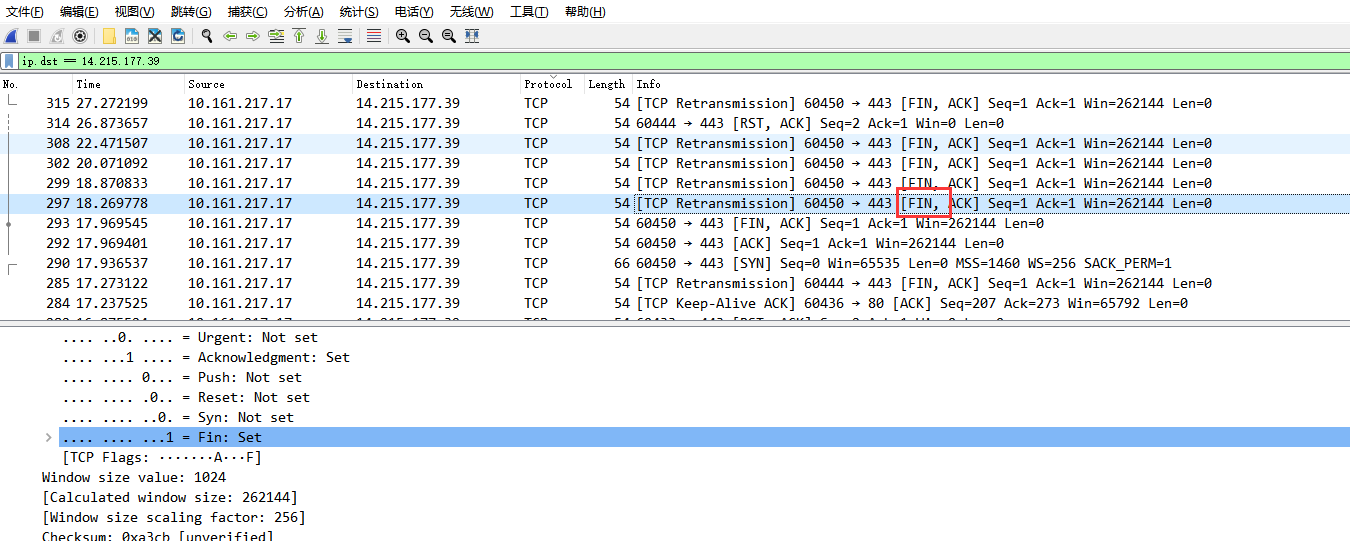1350x541 pixels.
Task: Select 'Urgent: Not set' flag line
Action: coord(190,337)
